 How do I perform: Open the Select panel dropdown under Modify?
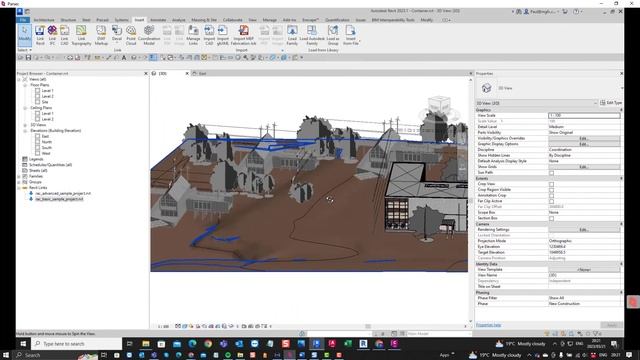(x=24, y=50)
